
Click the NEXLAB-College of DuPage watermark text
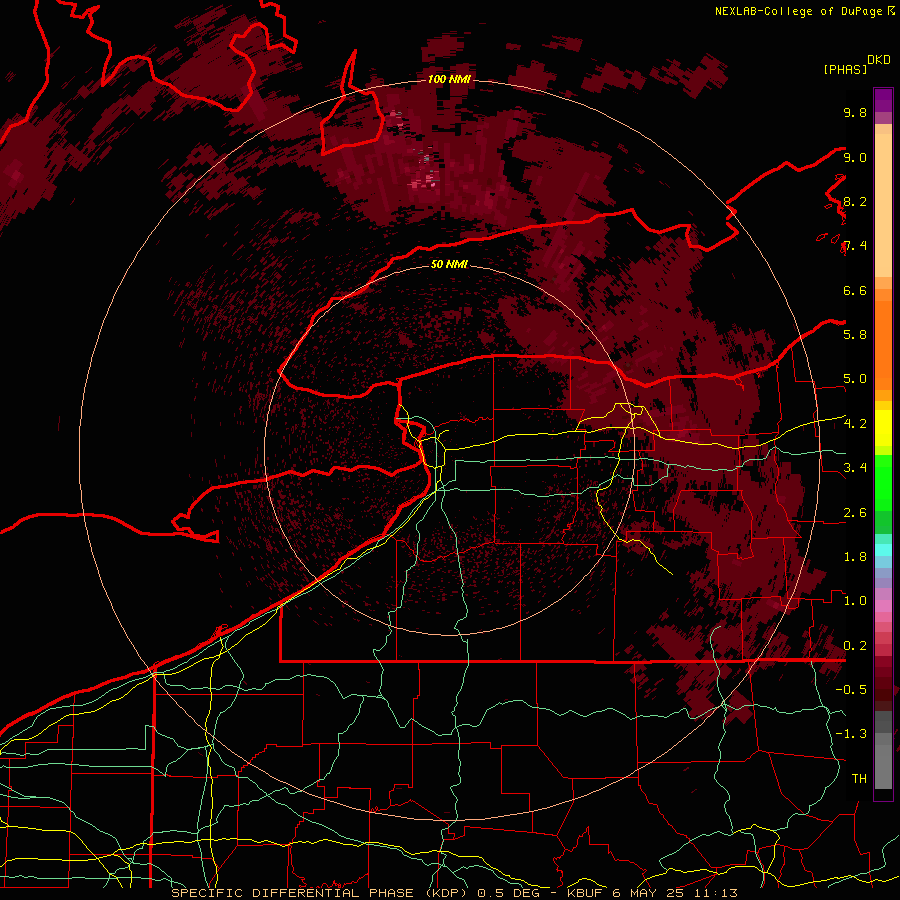[798, 11]
